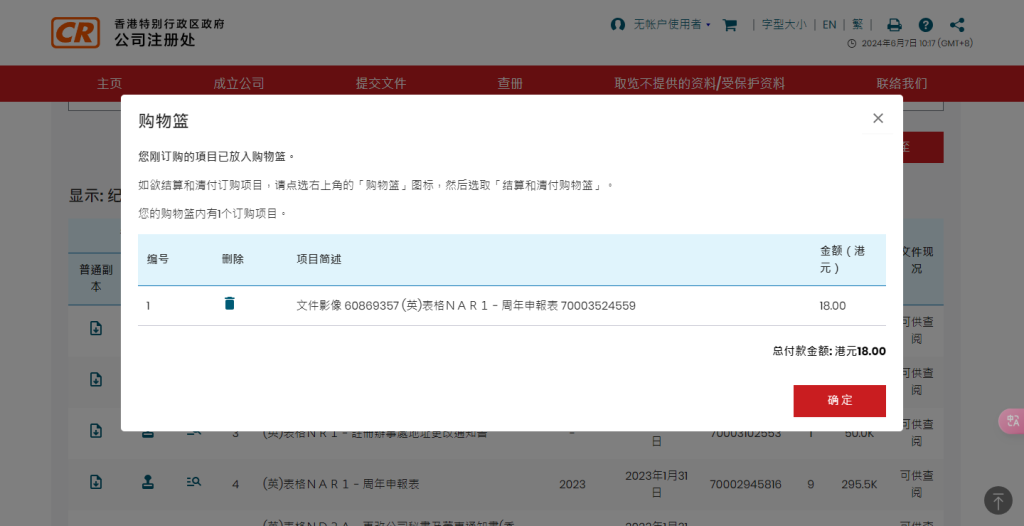Click the 项目简述 column header
1024x526 pixels.
(319, 259)
